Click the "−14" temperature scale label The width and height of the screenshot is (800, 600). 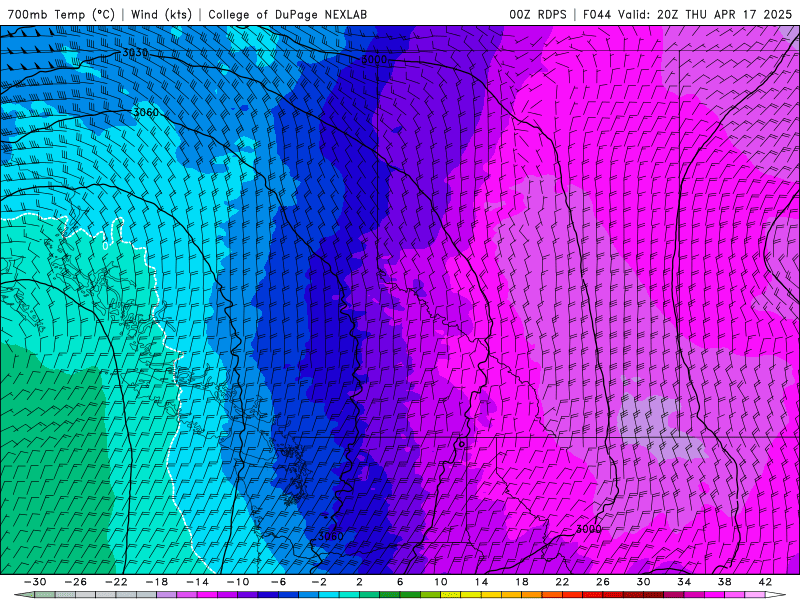197,582
